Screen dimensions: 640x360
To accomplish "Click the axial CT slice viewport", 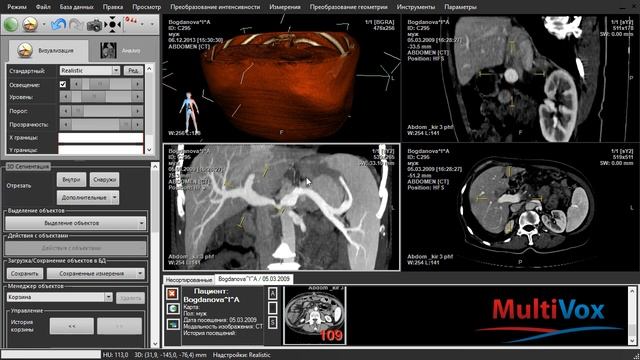I will point(519,207).
